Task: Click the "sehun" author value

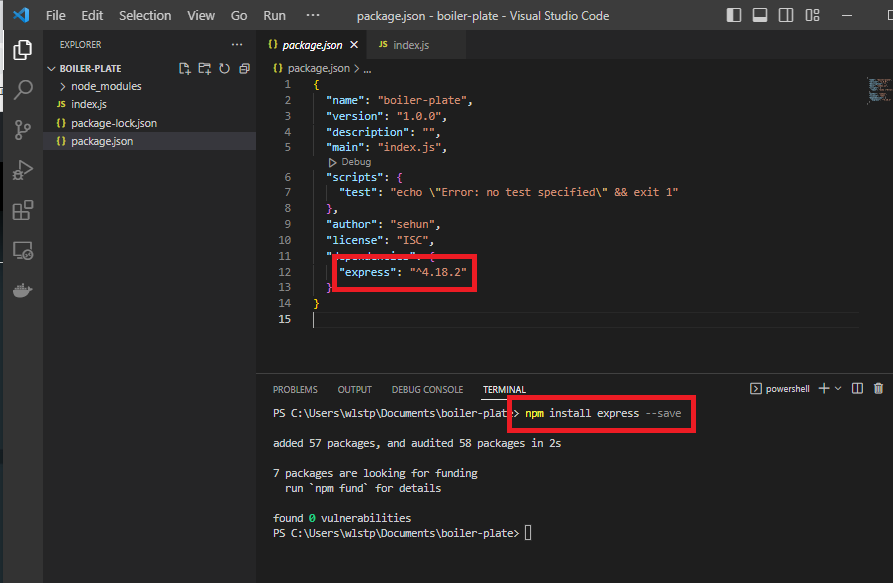Action: [412, 224]
